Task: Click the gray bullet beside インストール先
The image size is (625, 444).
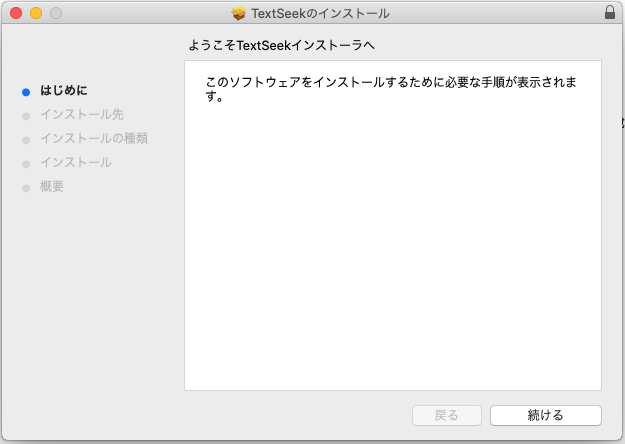Action: pos(26,115)
